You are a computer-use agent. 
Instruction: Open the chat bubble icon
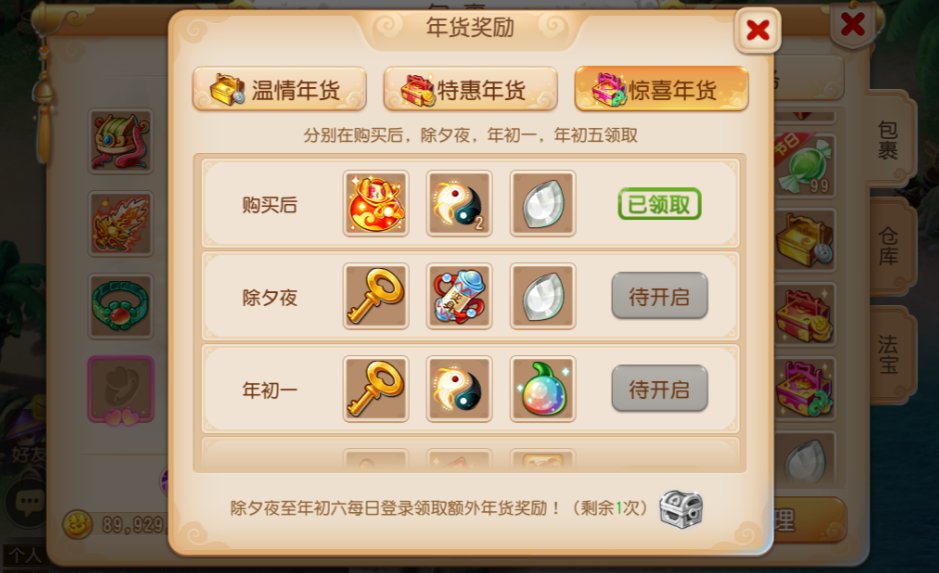coord(27,502)
